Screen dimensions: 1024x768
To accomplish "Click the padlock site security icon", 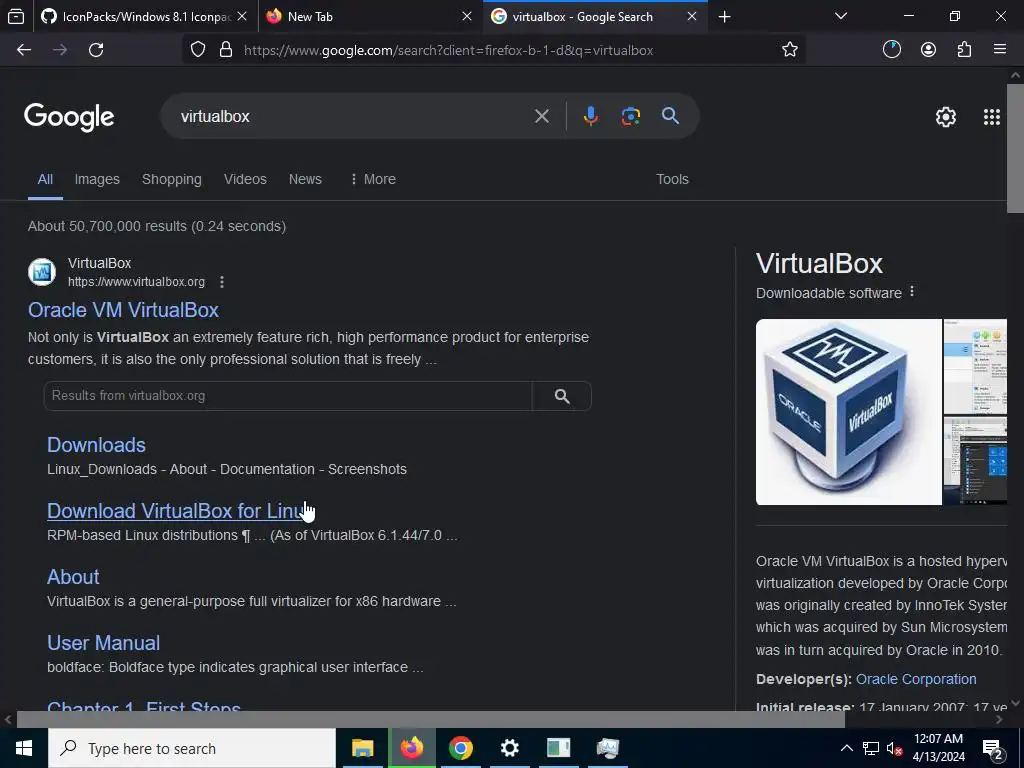I will (226, 50).
